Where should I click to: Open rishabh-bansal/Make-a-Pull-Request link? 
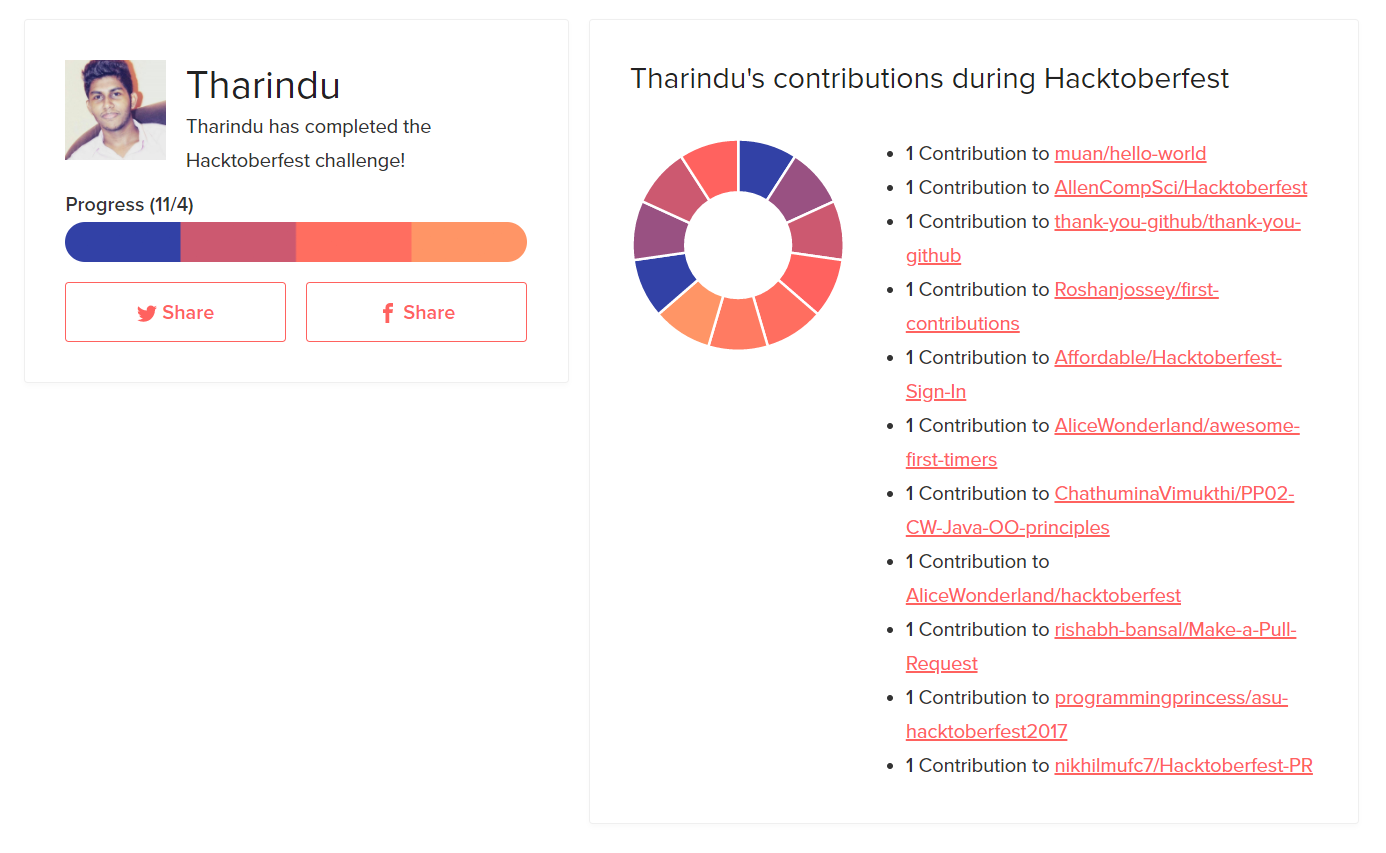[1174, 630]
